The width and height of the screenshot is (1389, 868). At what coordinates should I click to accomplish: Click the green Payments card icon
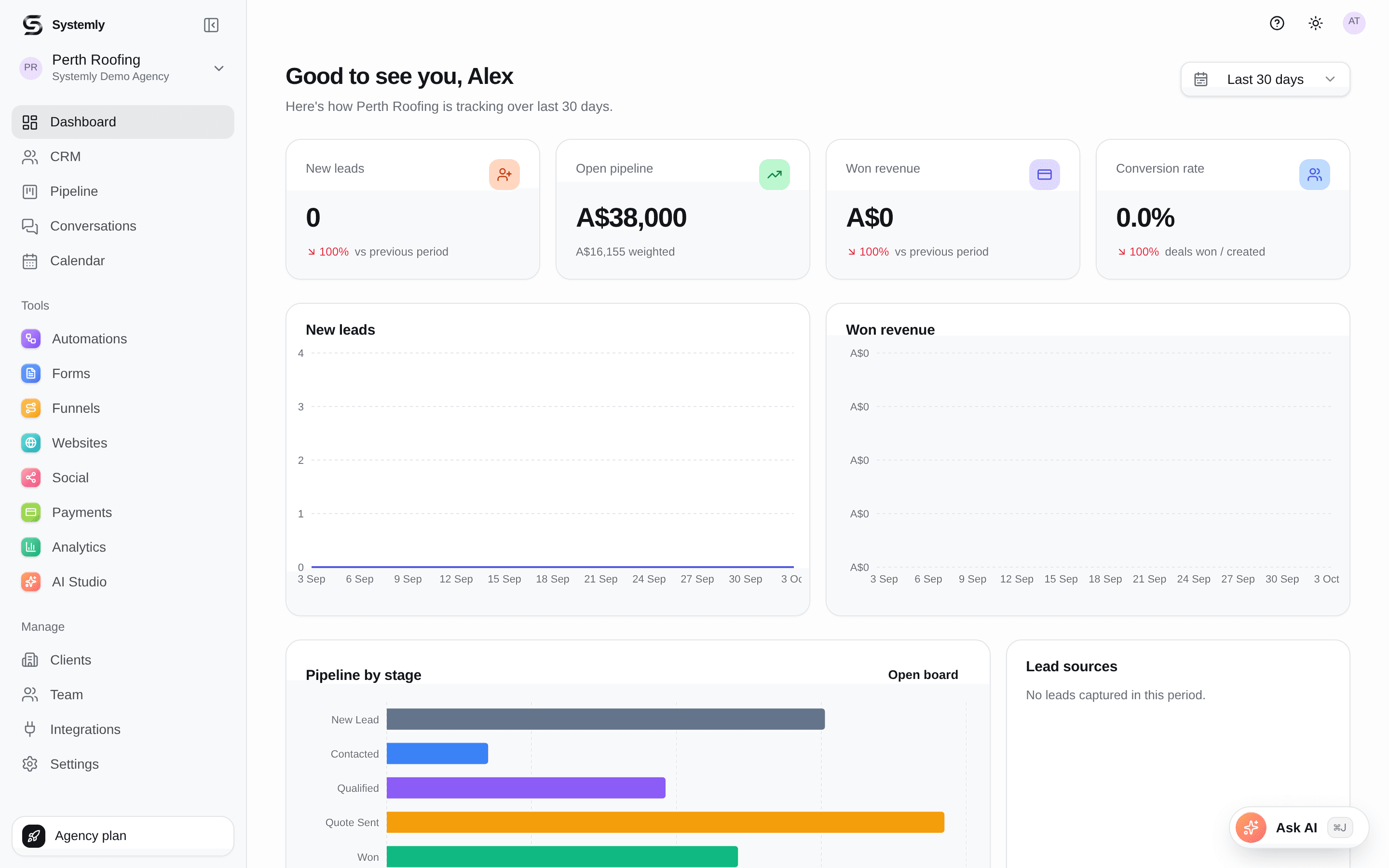point(31,512)
